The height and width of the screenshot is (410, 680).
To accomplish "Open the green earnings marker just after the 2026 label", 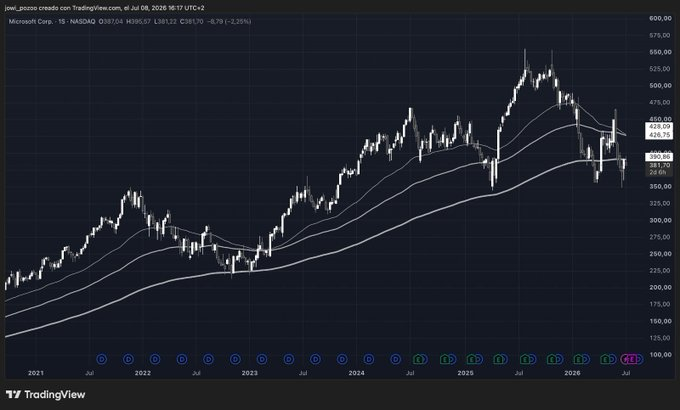I will tap(579, 359).
